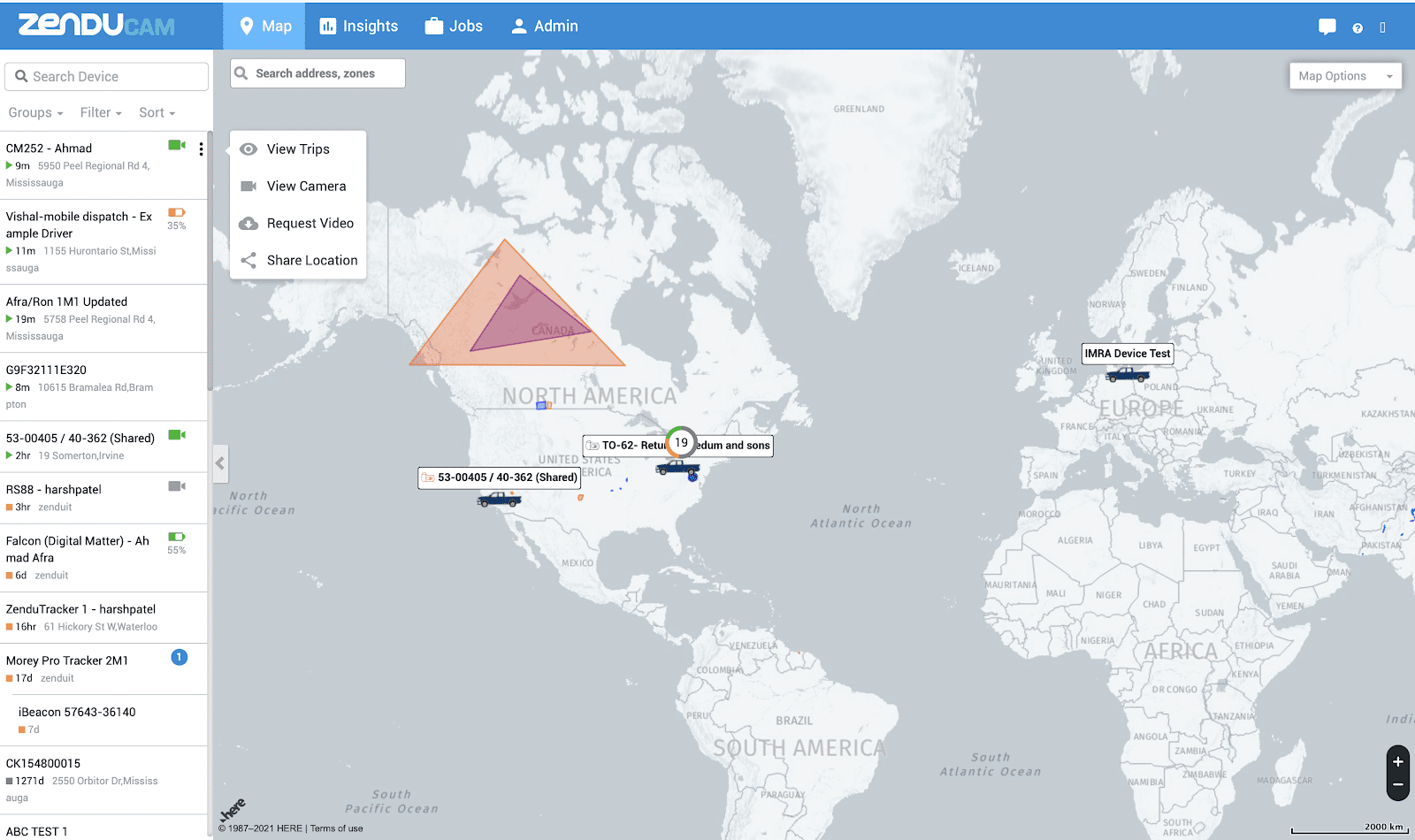
Task: Switch to the Insights tab
Action: coord(359,27)
